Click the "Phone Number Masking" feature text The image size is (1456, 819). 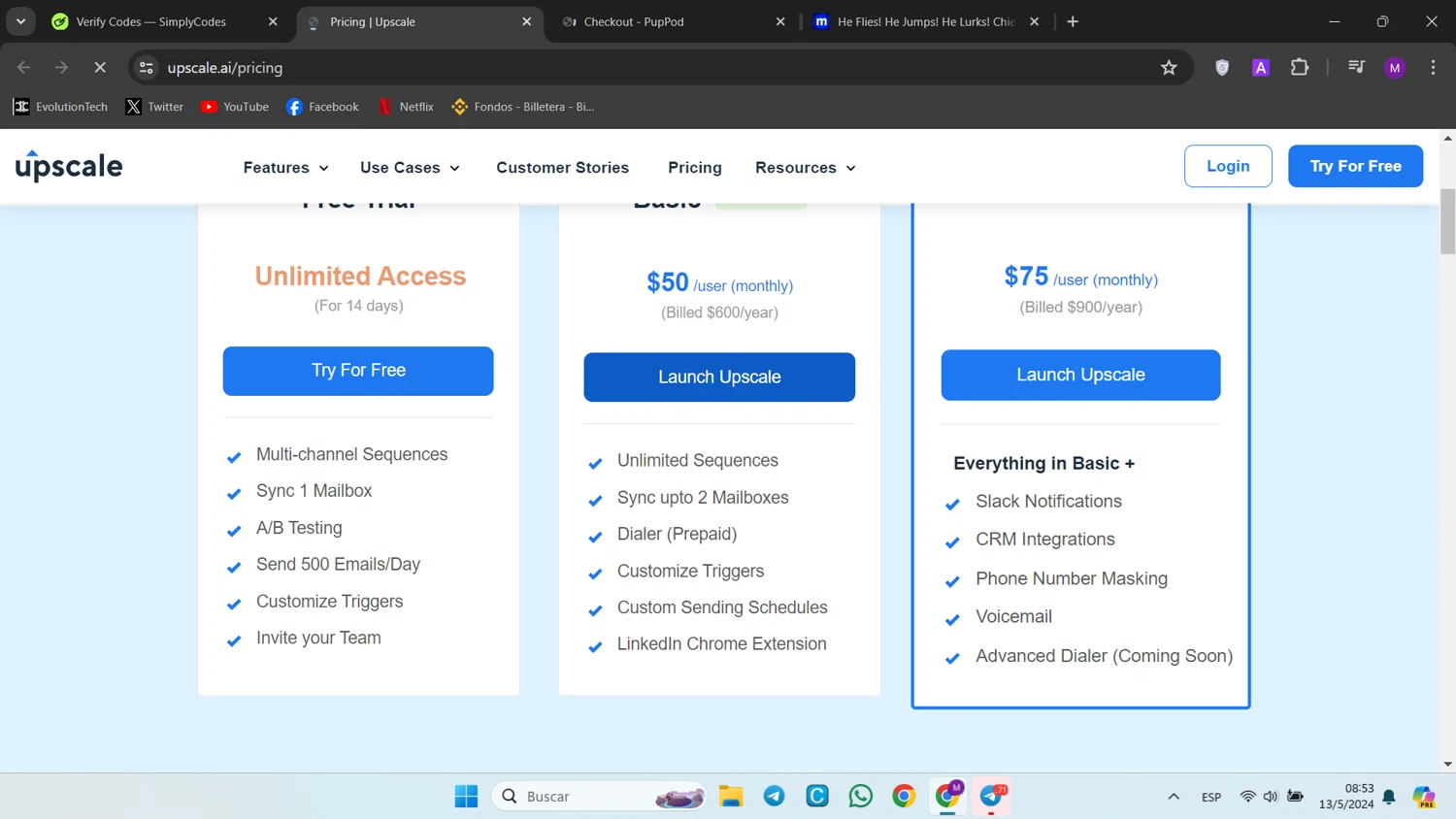coord(1072,578)
